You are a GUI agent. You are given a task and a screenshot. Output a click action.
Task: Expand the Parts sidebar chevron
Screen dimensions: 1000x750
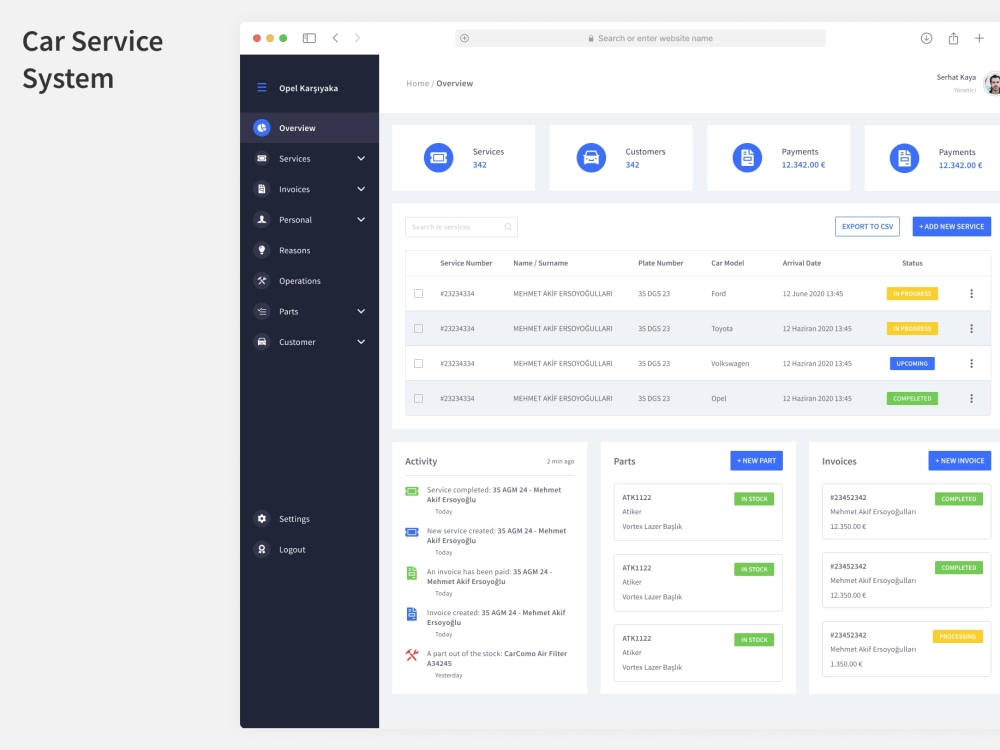pyautogui.click(x=361, y=311)
